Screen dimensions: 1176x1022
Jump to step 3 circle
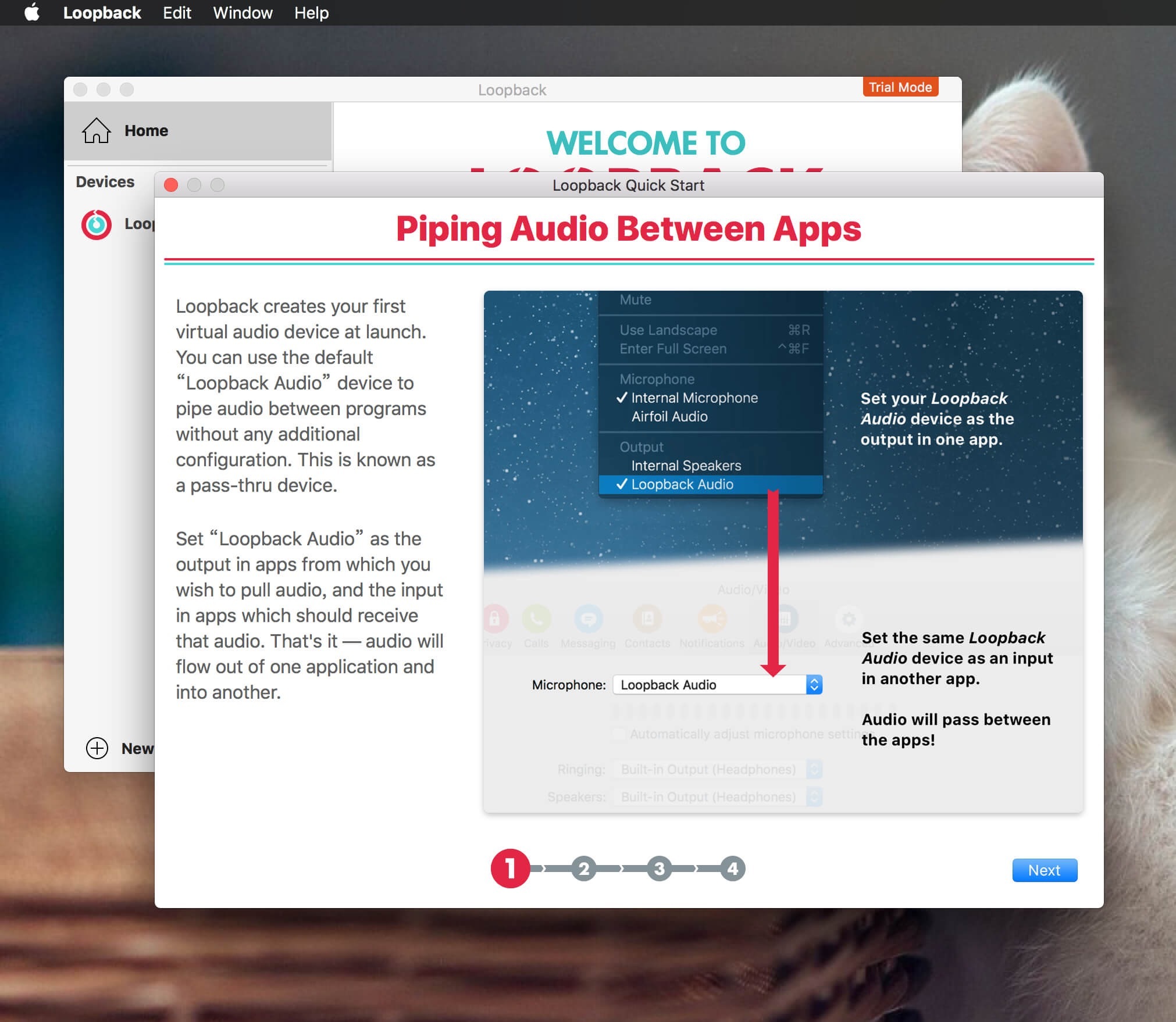658,869
